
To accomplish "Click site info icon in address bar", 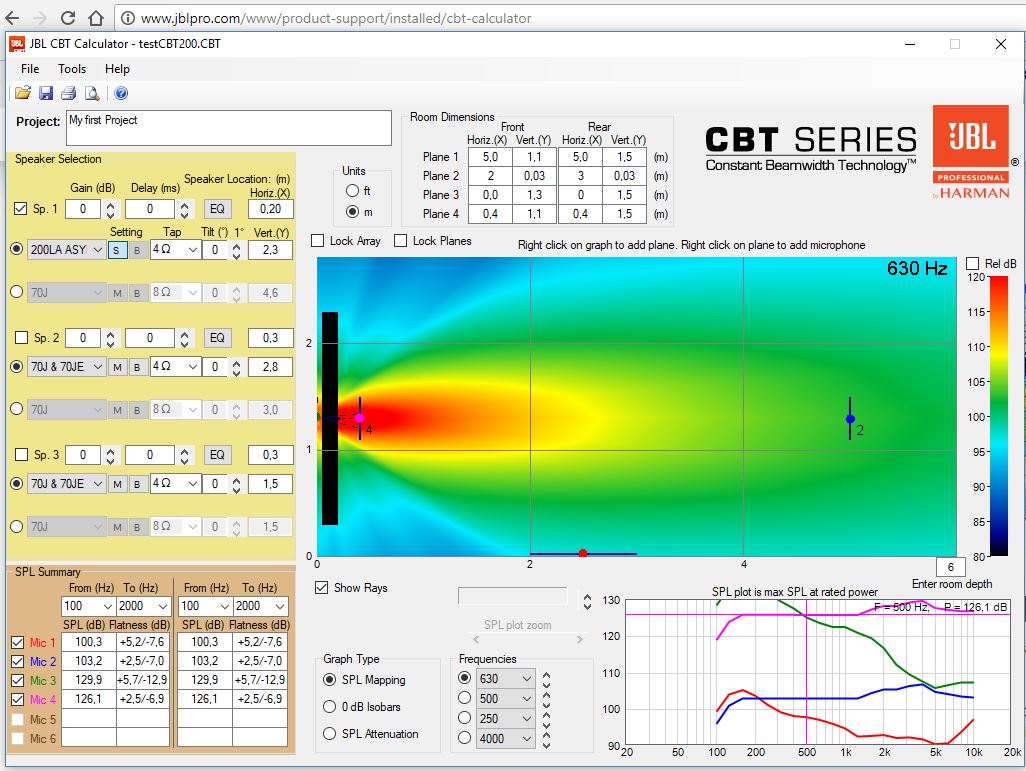I will click(128, 18).
